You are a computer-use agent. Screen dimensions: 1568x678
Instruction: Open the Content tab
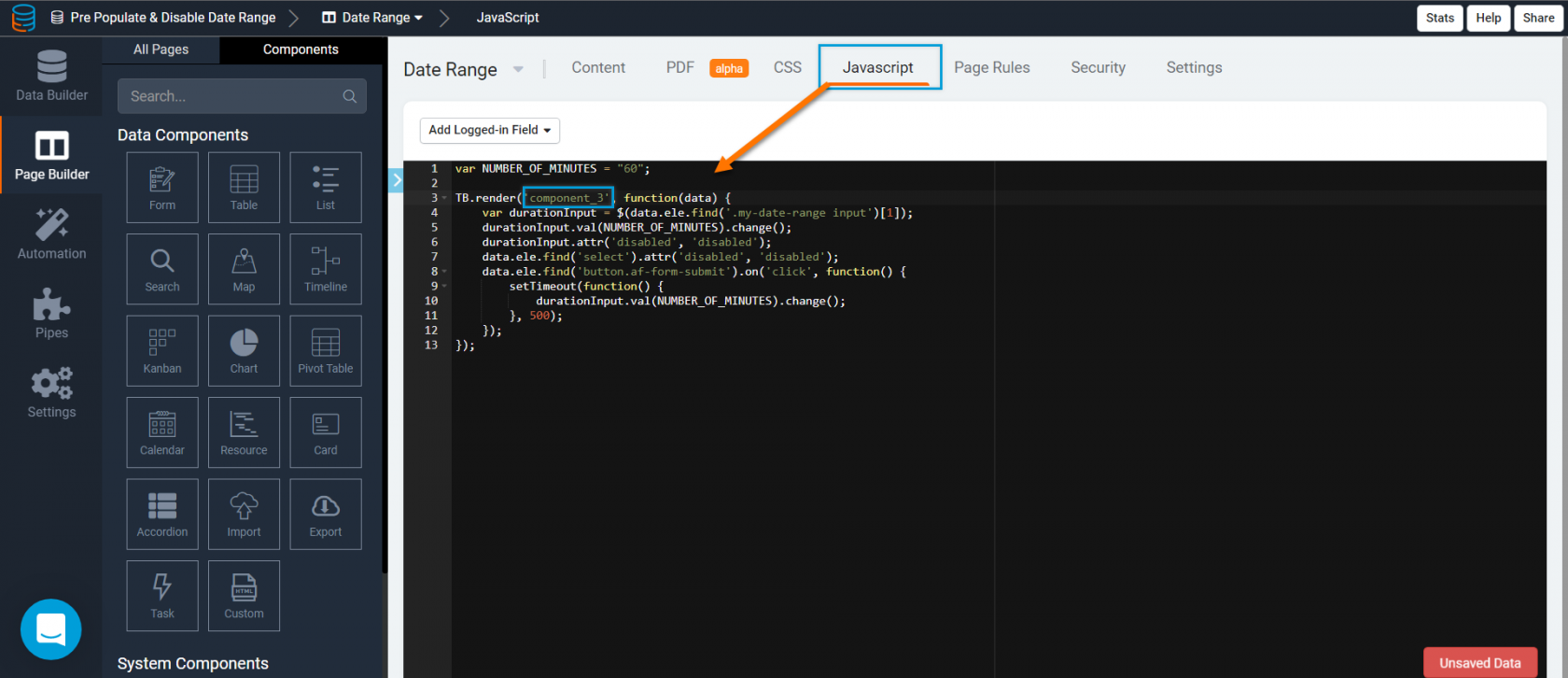[598, 67]
